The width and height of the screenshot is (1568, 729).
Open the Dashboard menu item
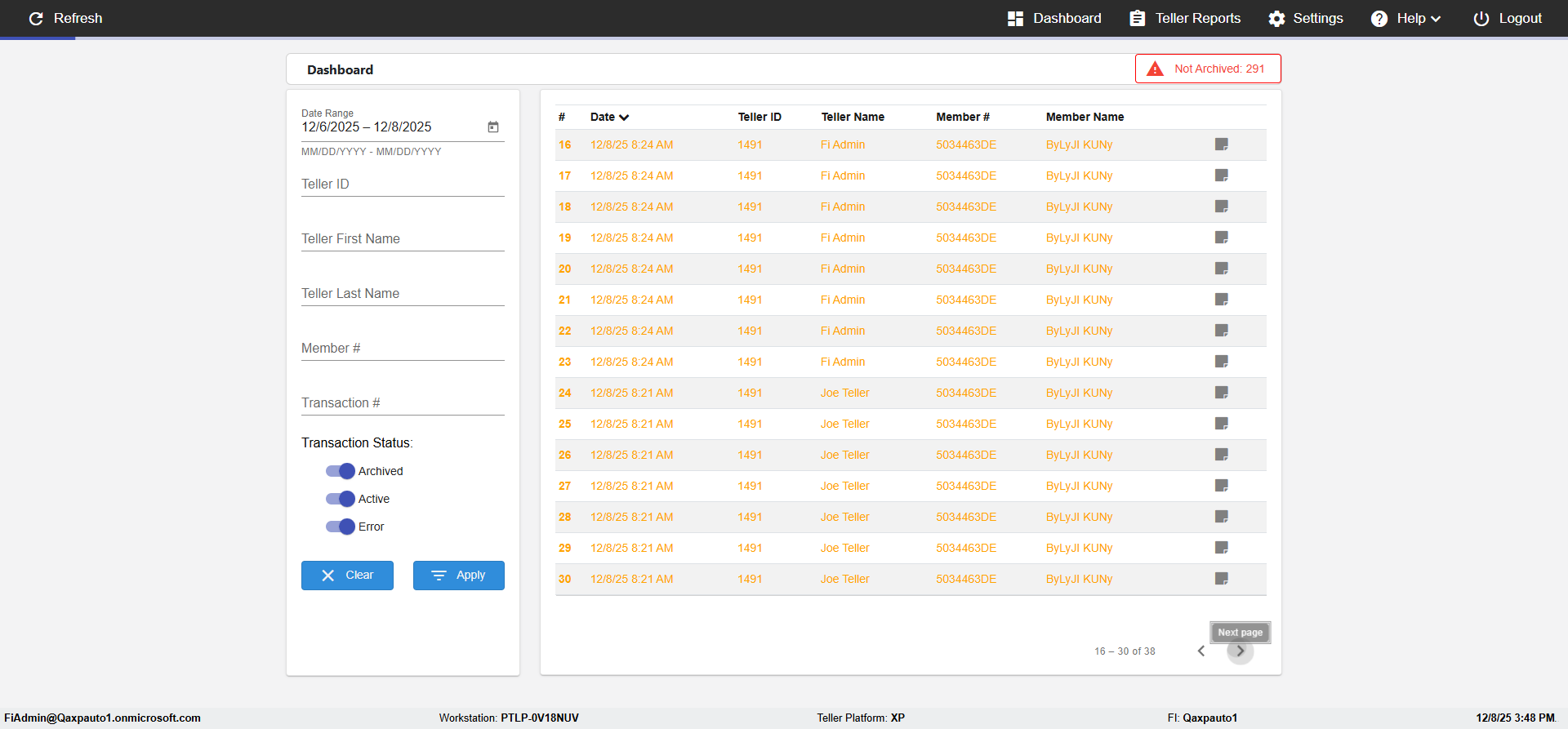(x=1054, y=18)
